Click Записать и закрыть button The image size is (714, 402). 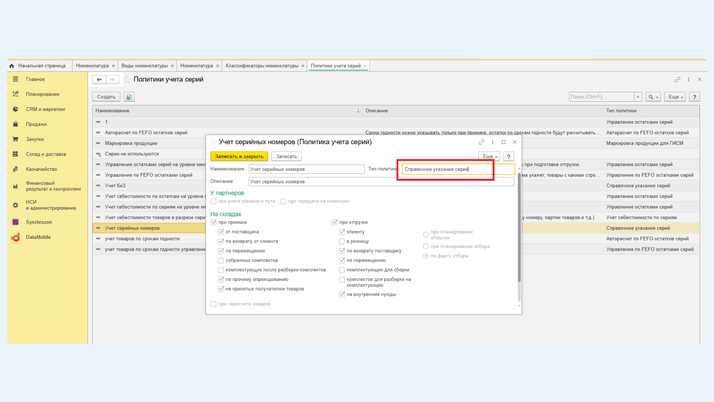[239, 156]
